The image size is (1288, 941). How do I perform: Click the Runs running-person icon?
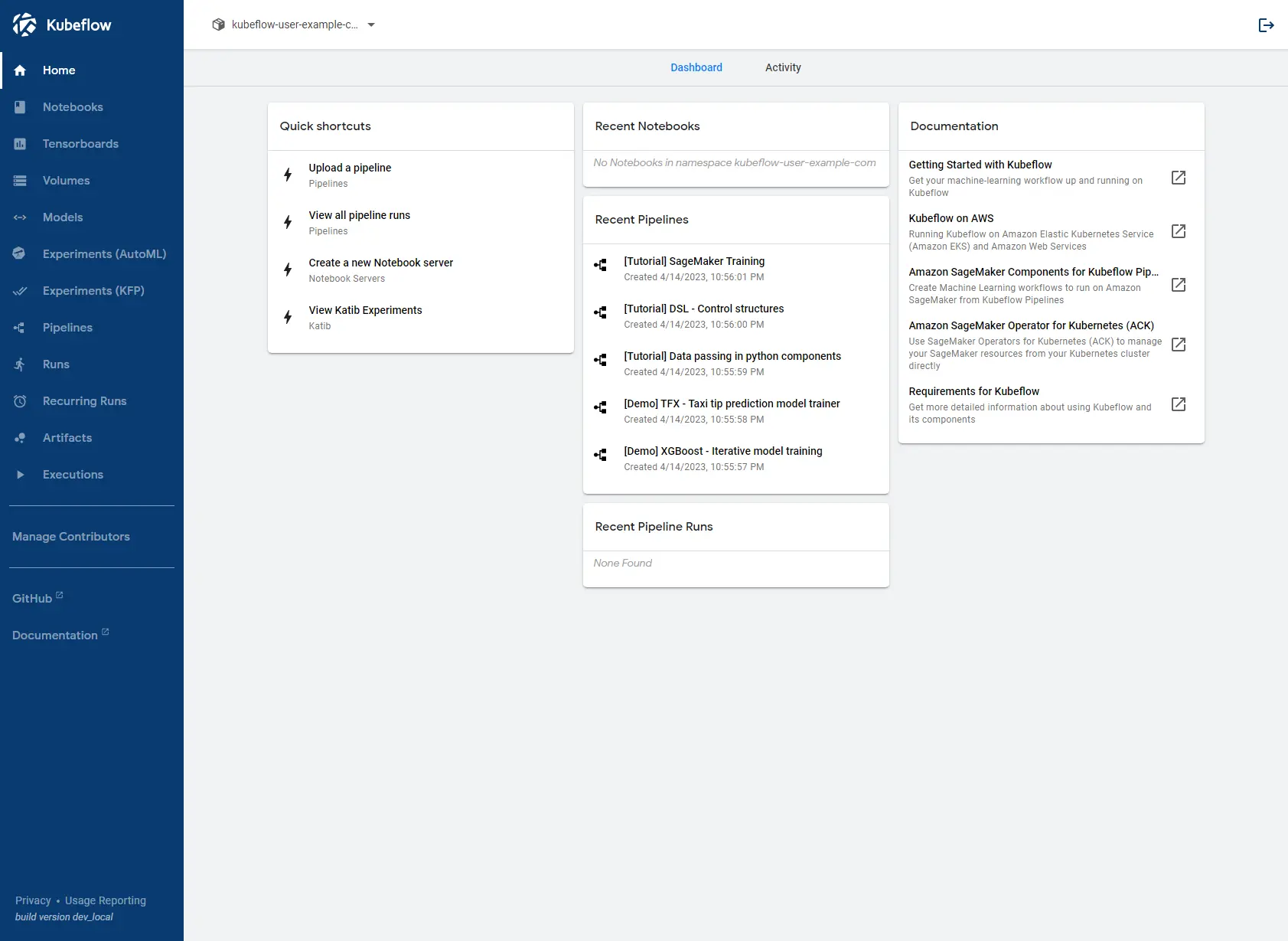tap(20, 364)
